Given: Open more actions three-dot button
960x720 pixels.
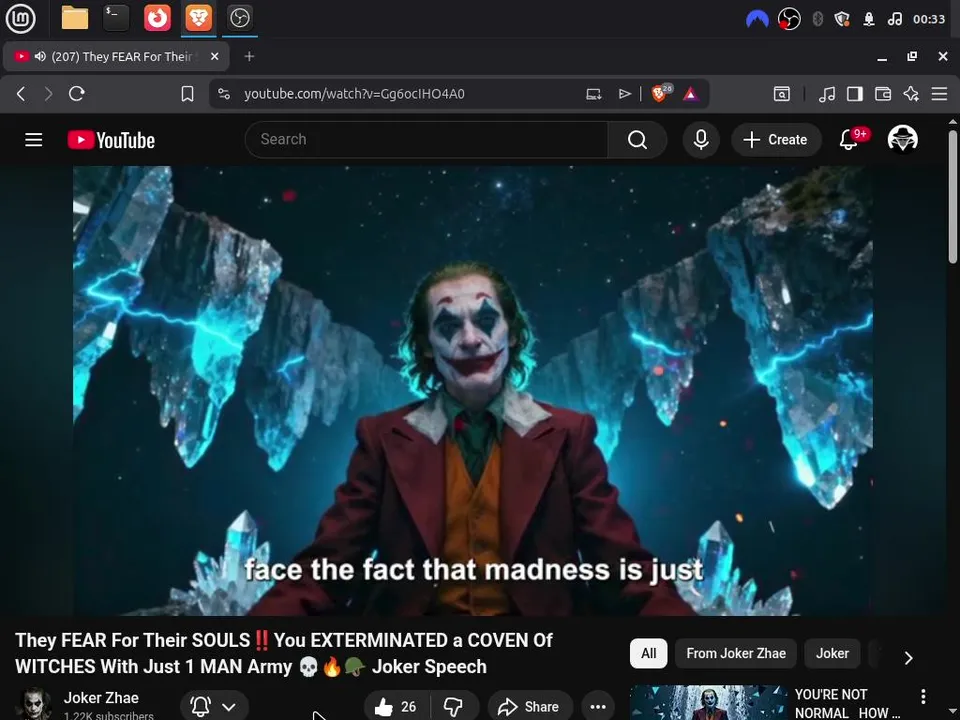Looking at the screenshot, I should pyautogui.click(x=598, y=707).
